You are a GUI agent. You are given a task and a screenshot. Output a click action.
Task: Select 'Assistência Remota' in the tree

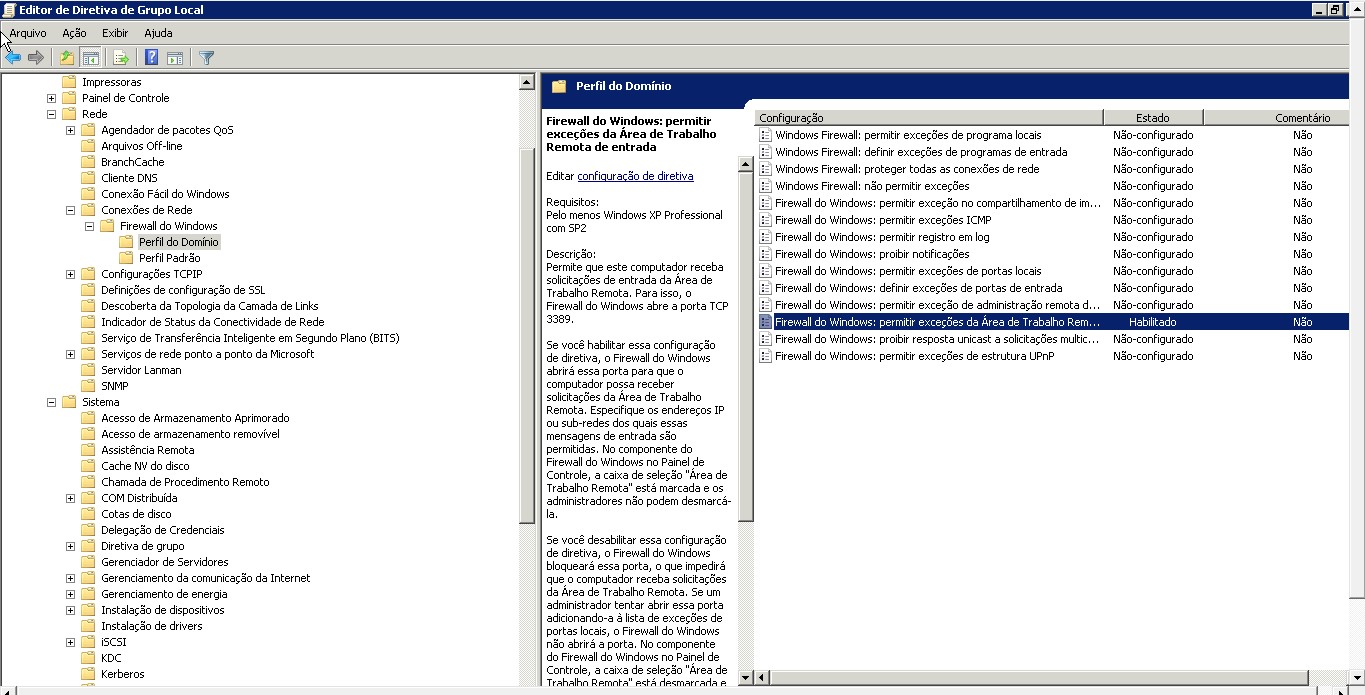pyautogui.click(x=148, y=450)
